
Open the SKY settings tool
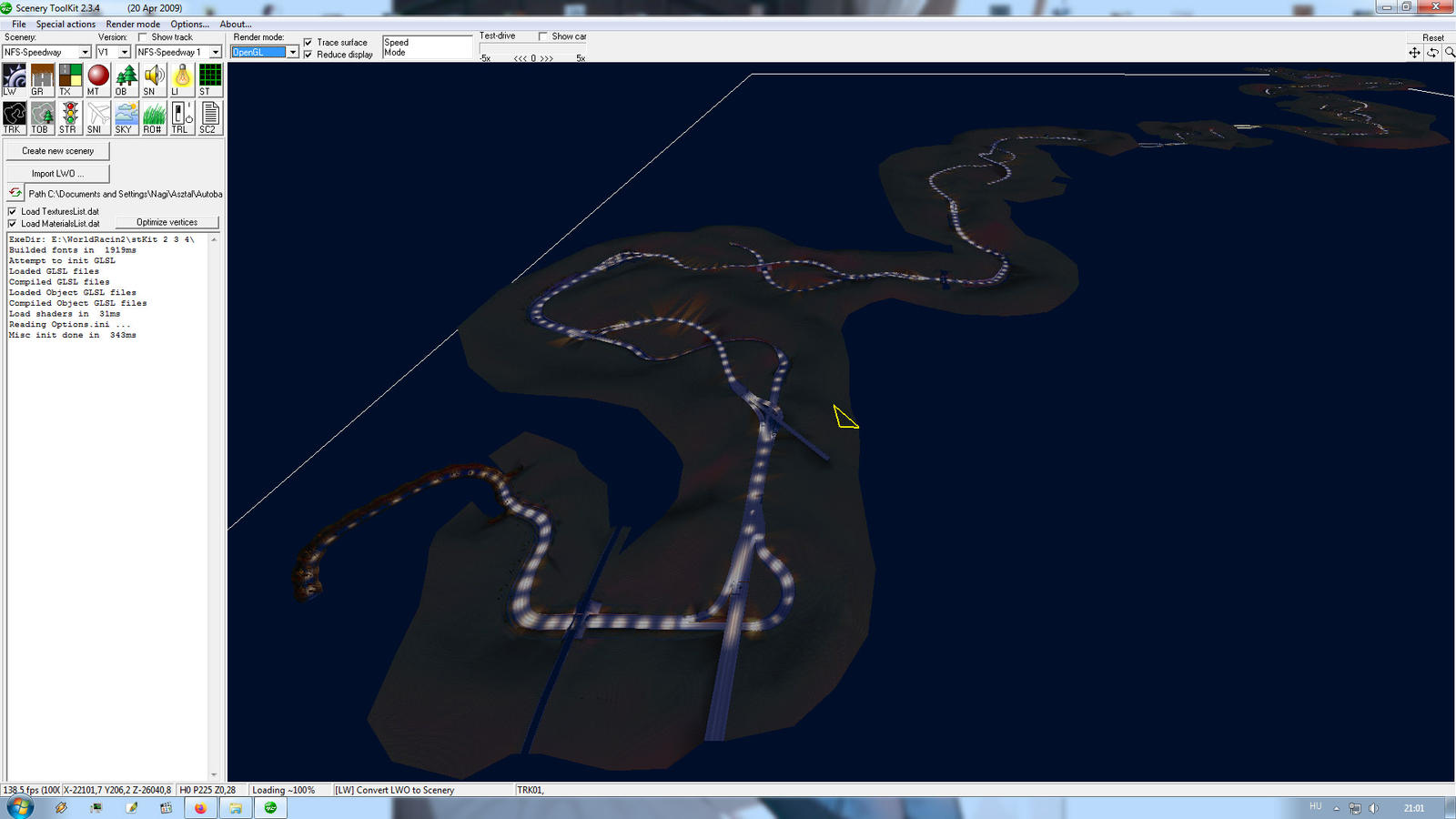126,117
